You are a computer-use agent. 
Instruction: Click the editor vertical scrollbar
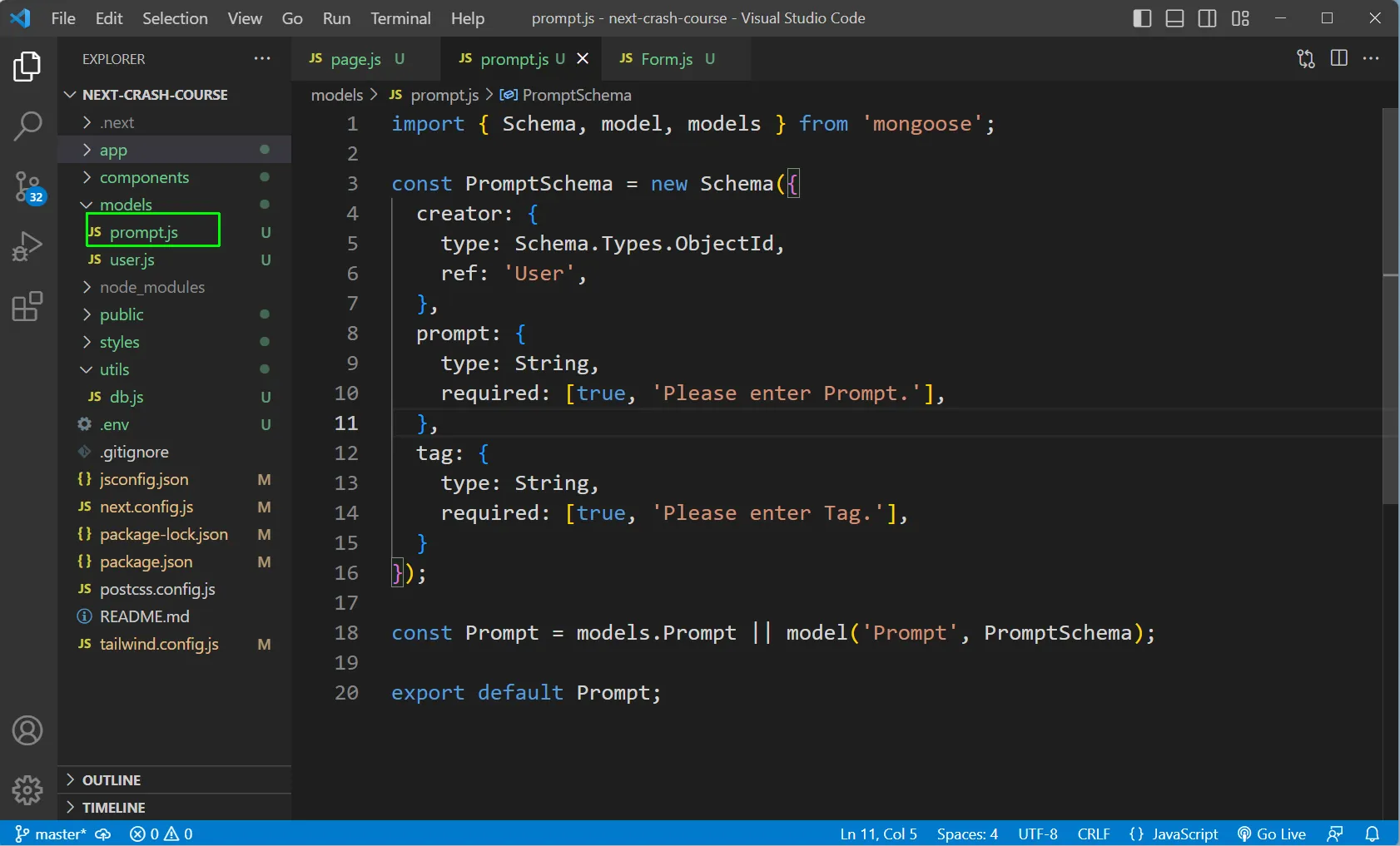click(x=1390, y=306)
